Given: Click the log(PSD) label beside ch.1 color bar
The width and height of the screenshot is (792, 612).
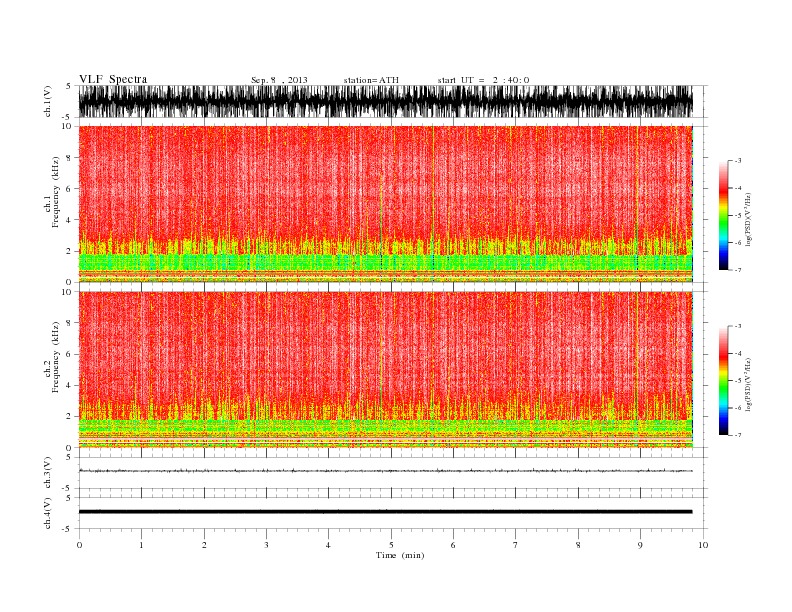Looking at the screenshot, I should 749,220.
